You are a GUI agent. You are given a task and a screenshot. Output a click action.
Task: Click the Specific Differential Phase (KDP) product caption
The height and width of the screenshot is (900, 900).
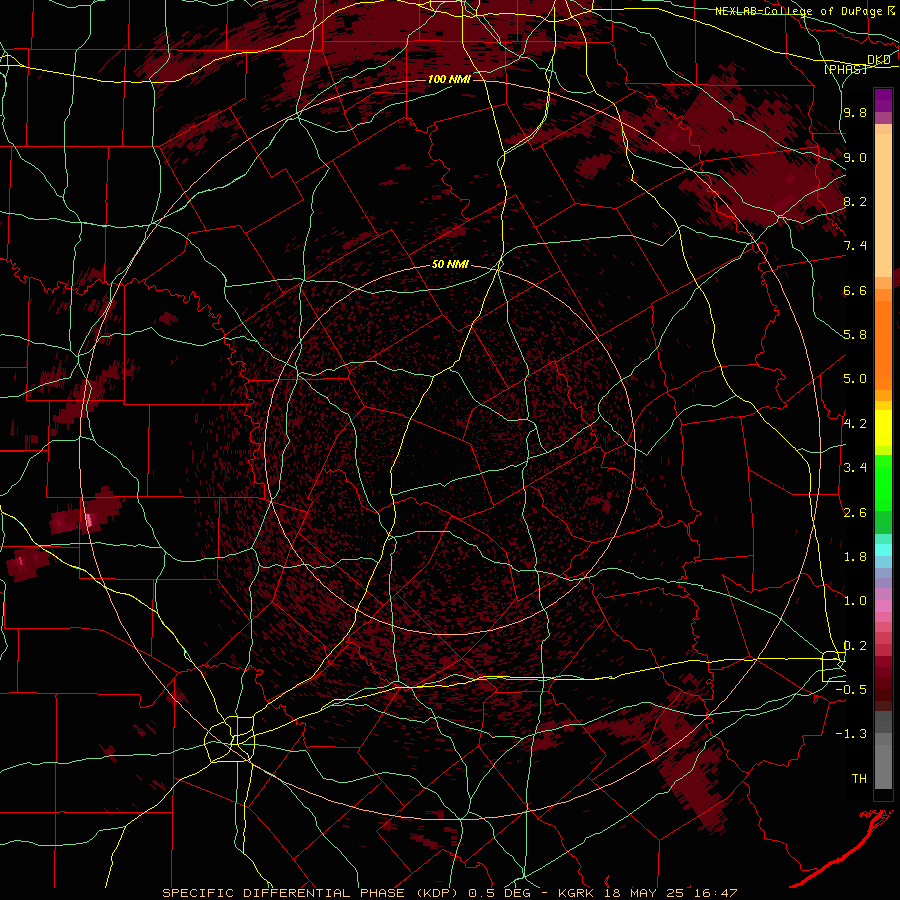coord(449,893)
